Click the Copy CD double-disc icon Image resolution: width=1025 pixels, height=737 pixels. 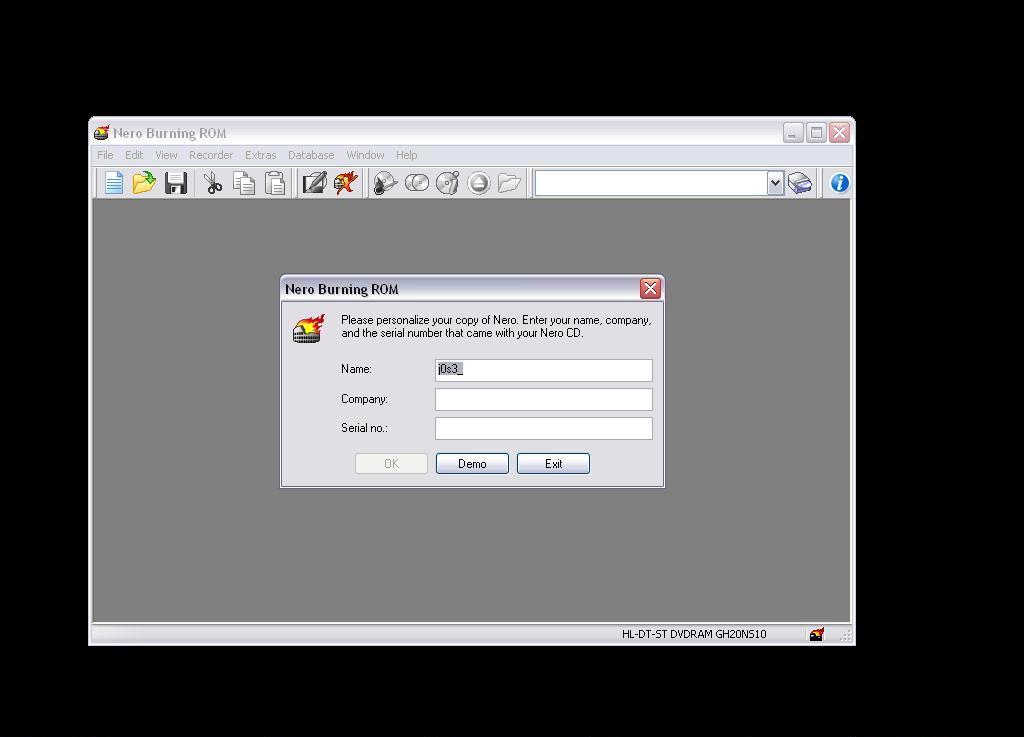[417, 183]
